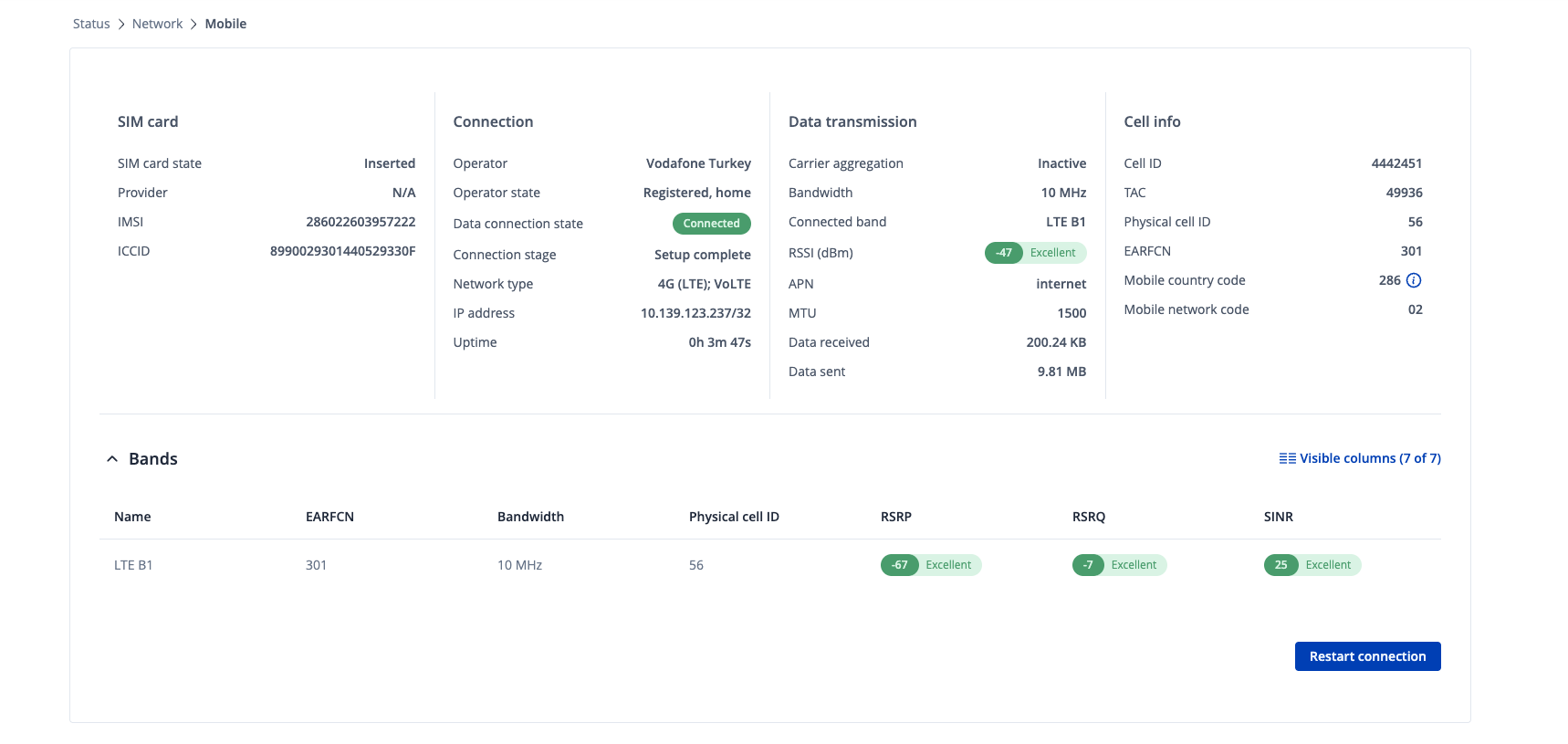The image size is (1568, 744).
Task: Go to Status in the breadcrumb
Action: click(x=91, y=24)
